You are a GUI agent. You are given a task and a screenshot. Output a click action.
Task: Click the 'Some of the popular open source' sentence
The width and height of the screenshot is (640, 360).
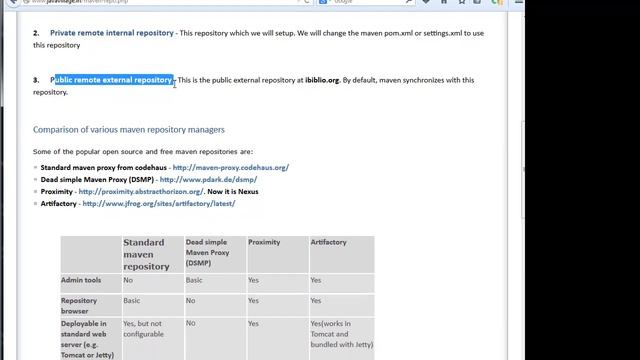143,152
